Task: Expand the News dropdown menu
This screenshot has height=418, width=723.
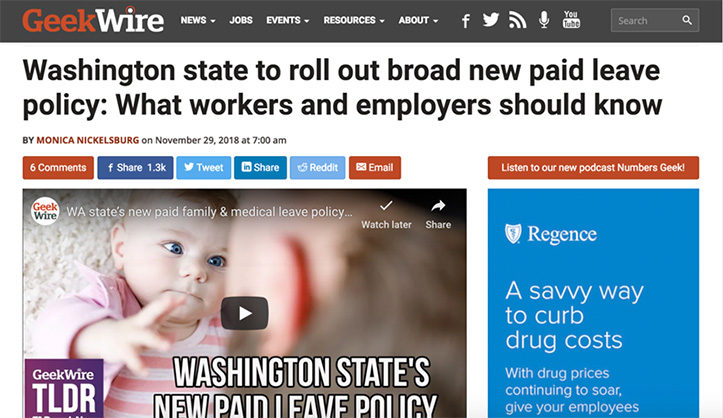Action: point(198,20)
